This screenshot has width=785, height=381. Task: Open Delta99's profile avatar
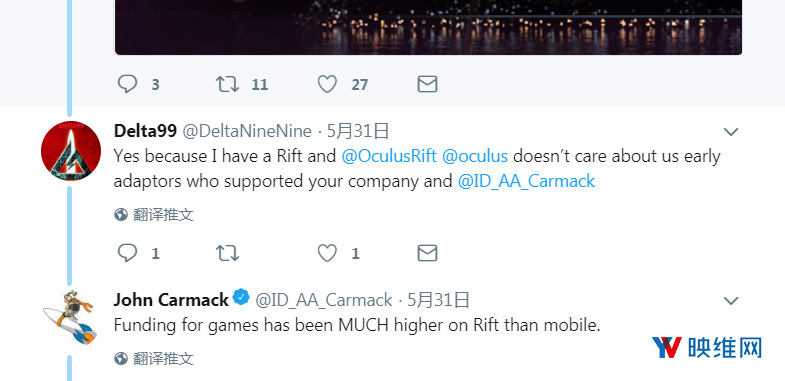coord(71,151)
